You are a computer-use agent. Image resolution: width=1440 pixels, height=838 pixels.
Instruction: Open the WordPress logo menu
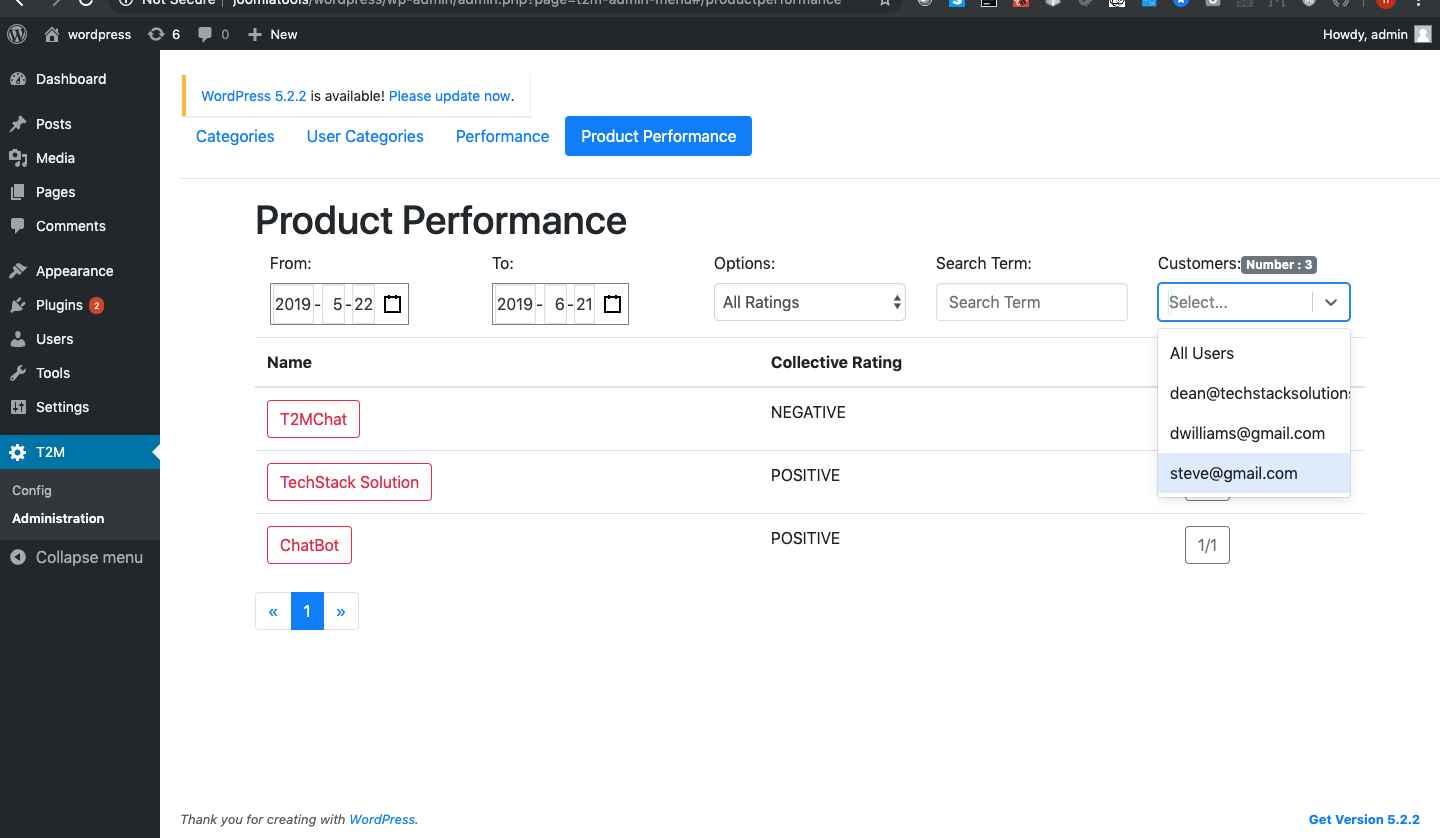[17, 34]
